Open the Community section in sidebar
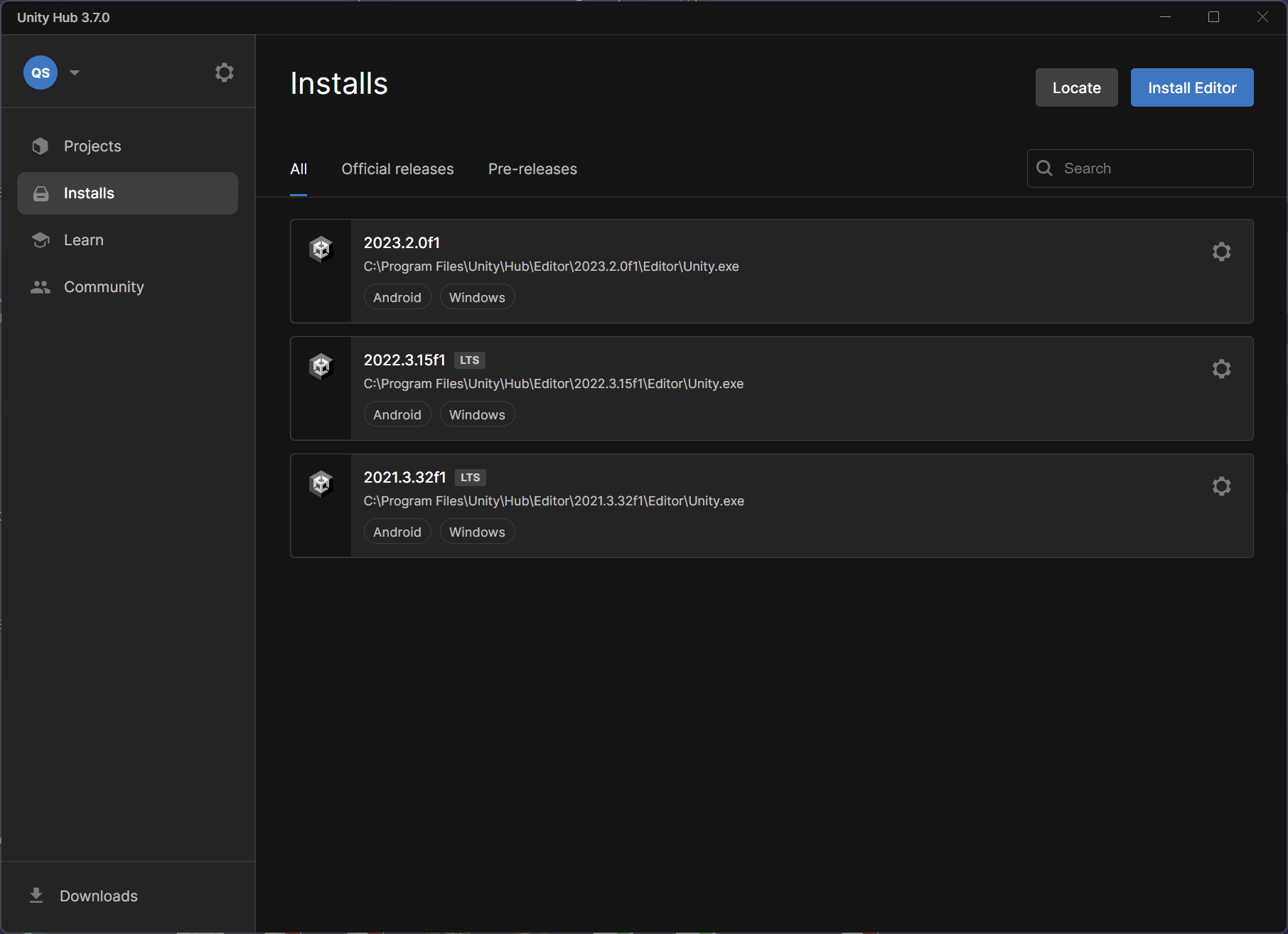1288x934 pixels. coord(104,287)
